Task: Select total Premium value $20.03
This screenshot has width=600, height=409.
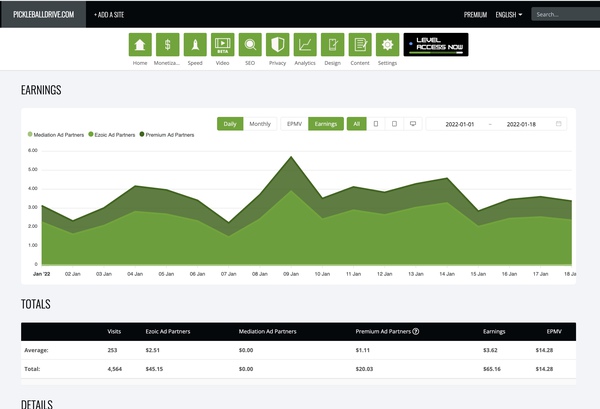Action: 364,369
